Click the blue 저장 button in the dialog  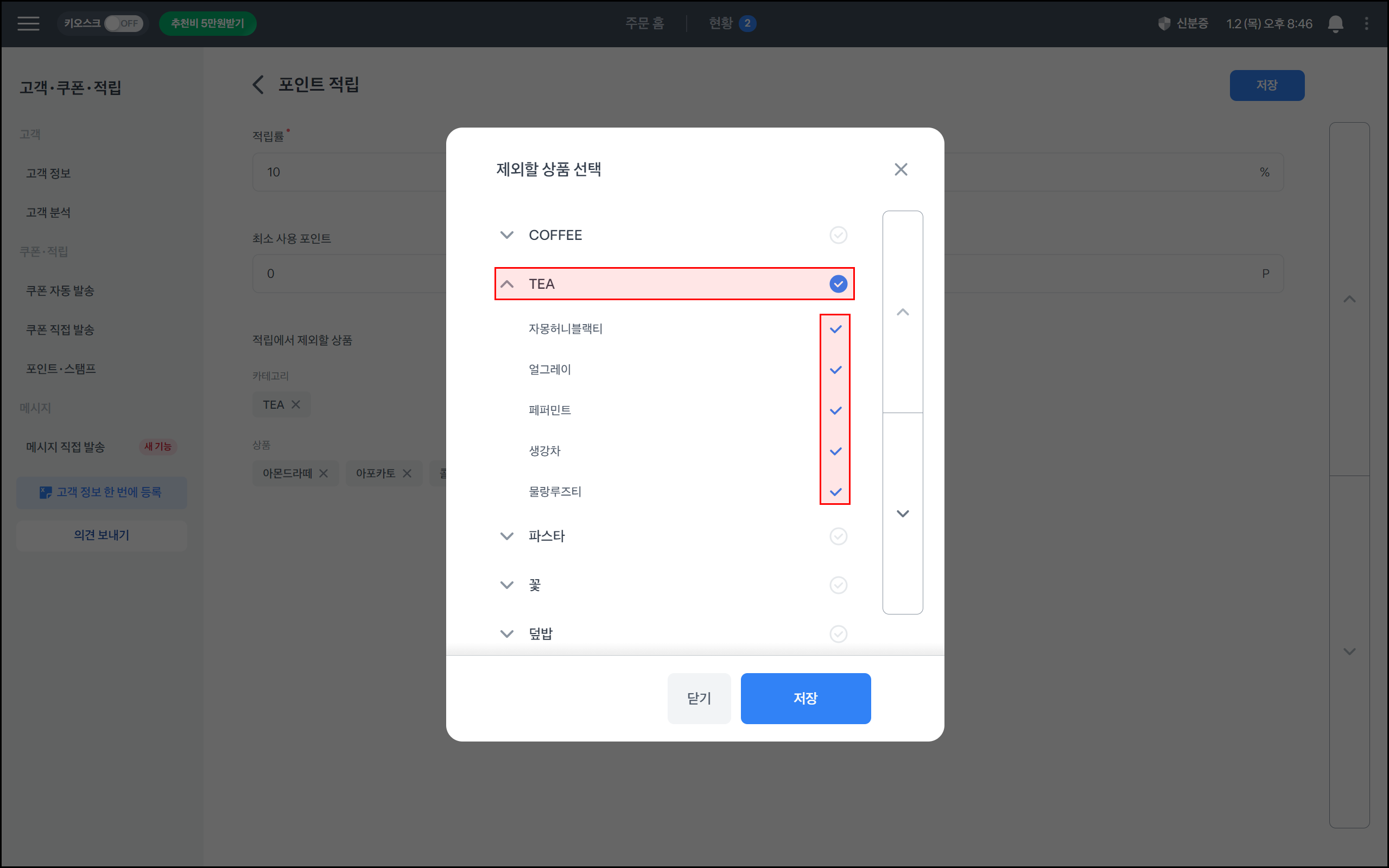806,698
